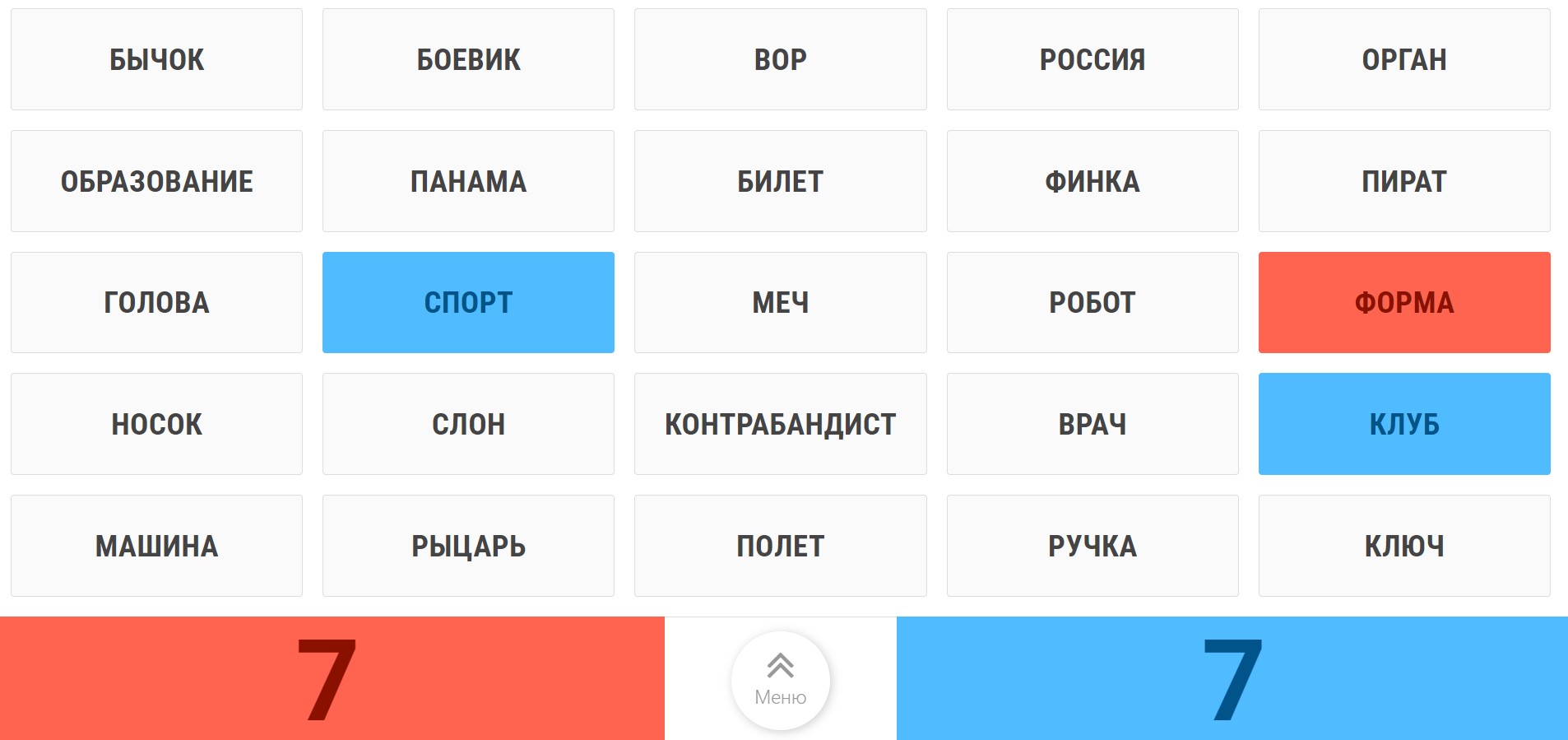Select the БИЛЕТ card
Image resolution: width=1568 pixels, height=740 pixels.
click(780, 180)
